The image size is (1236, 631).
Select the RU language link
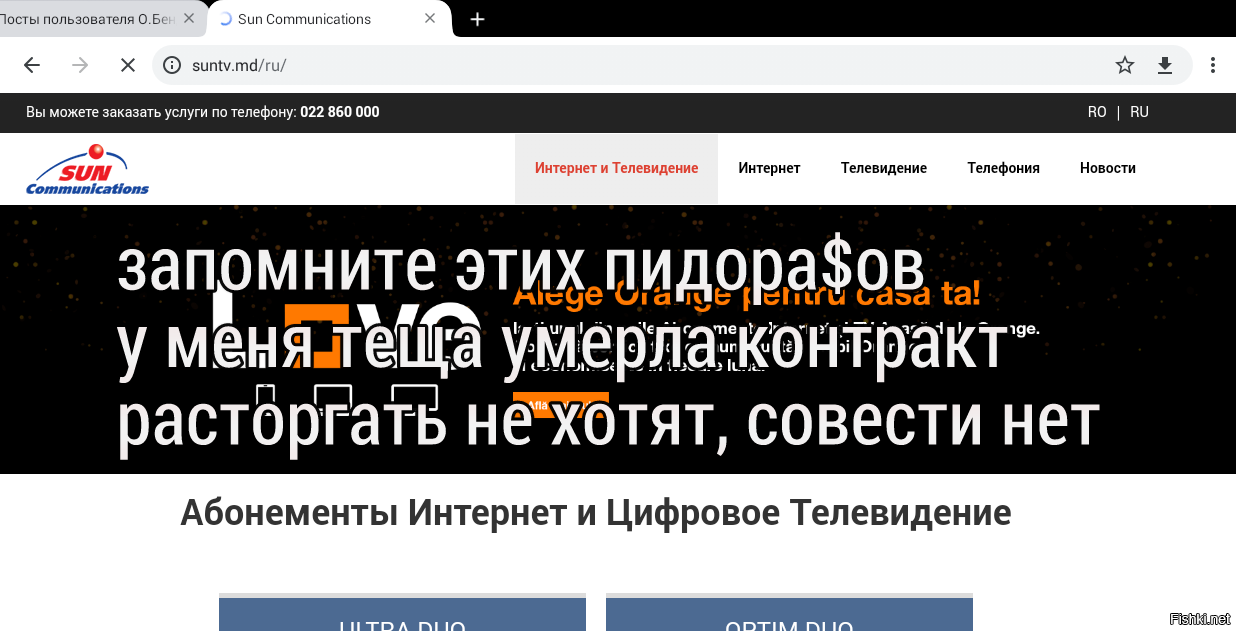click(1139, 112)
